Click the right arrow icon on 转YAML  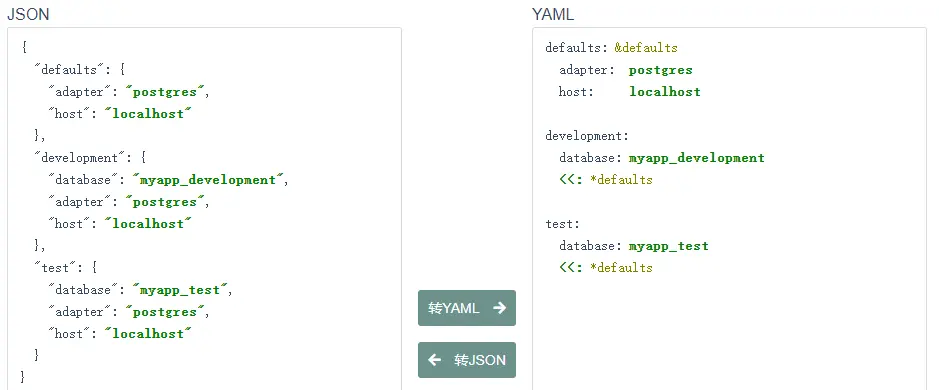(x=499, y=308)
